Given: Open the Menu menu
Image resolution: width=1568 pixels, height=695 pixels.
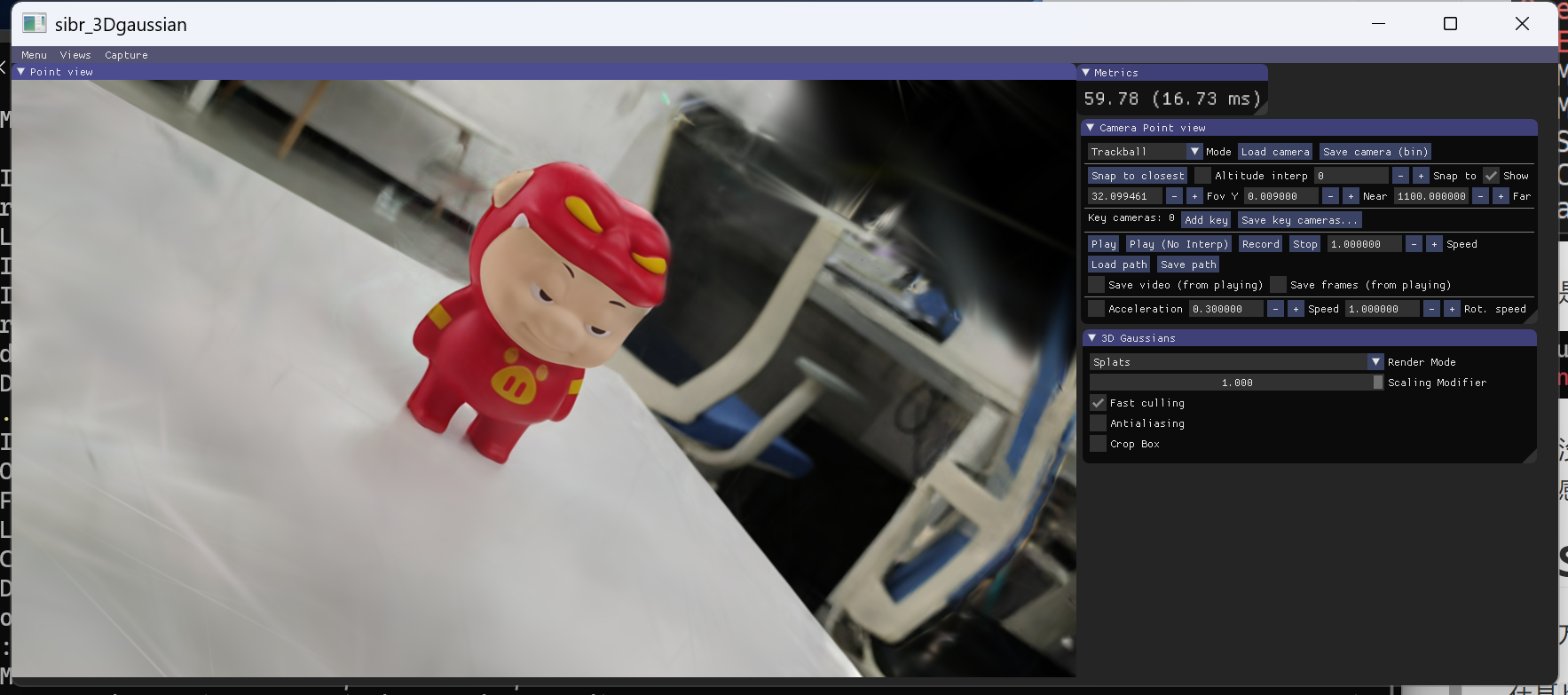Looking at the screenshot, I should tap(34, 55).
